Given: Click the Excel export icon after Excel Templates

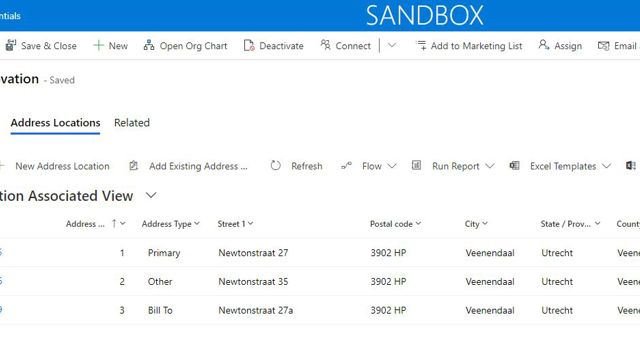Looking at the screenshot, I should click(631, 165).
